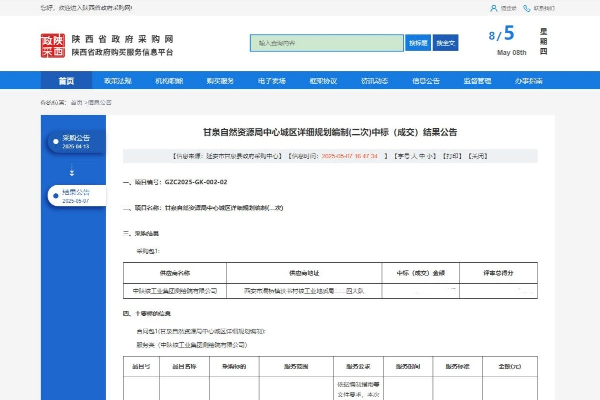600x400 pixels.
Task: Go to 机构职能 in the navigation bar
Action: (169, 81)
